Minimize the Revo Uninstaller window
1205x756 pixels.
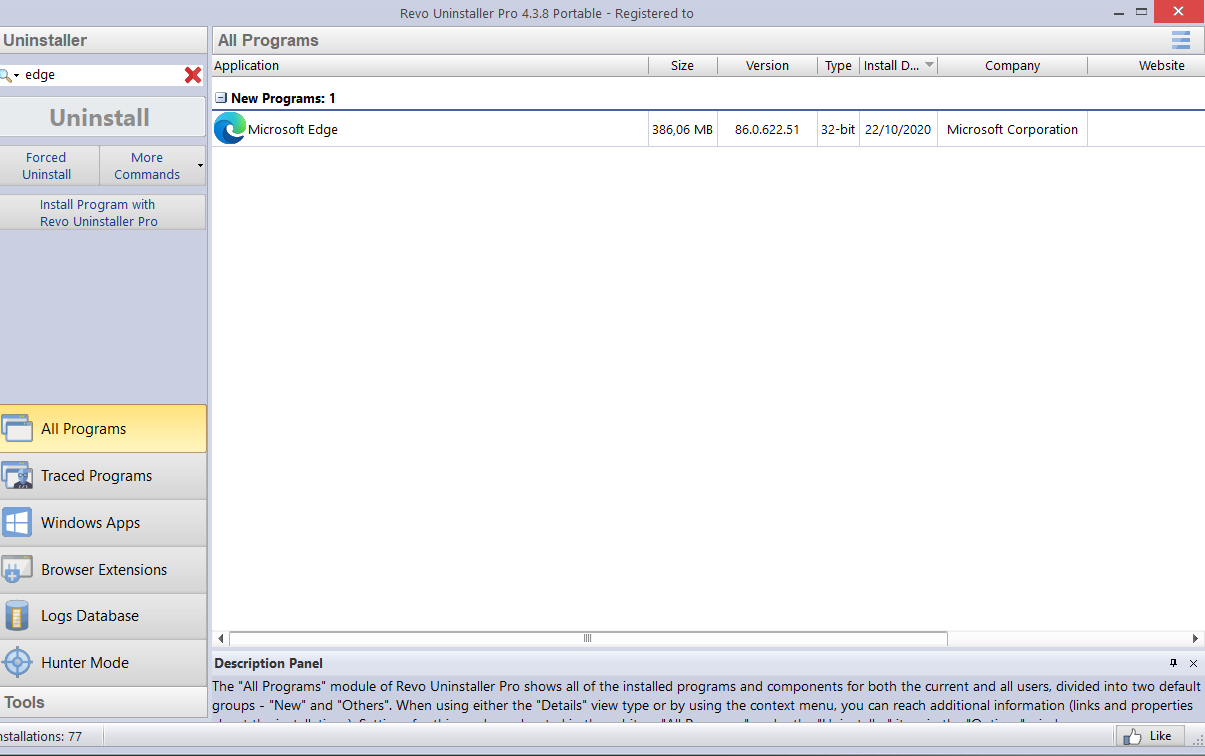(x=1119, y=13)
